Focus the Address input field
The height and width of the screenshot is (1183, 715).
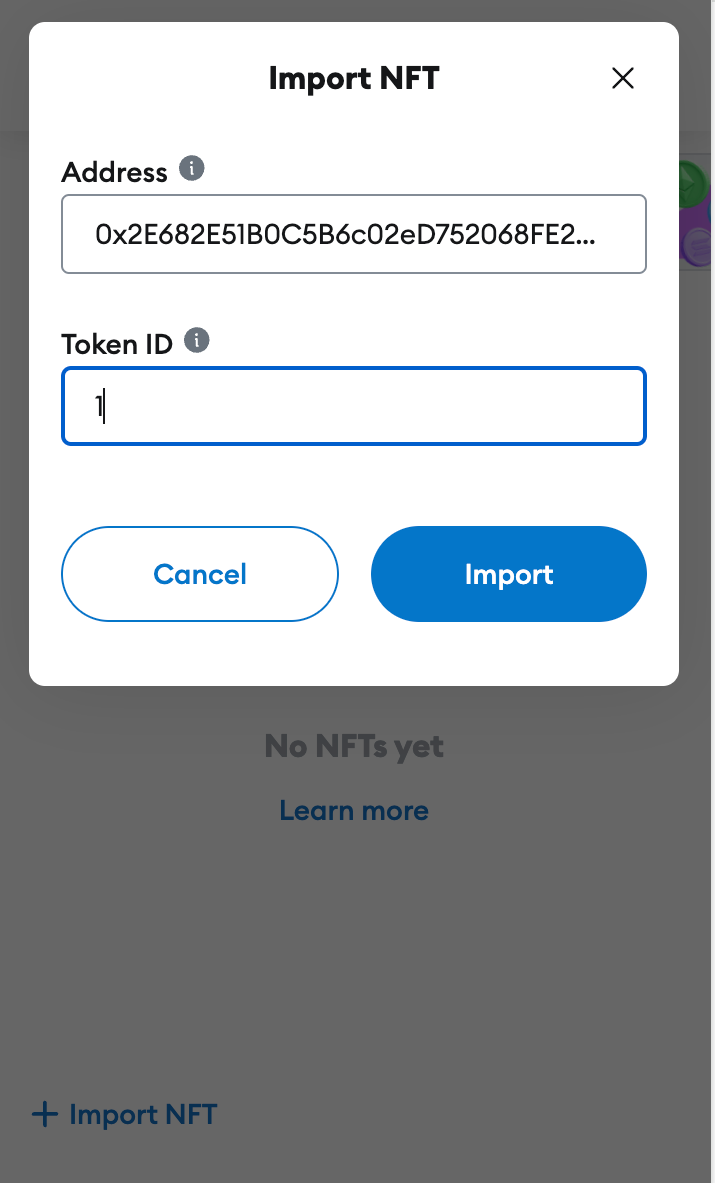pyautogui.click(x=353, y=234)
